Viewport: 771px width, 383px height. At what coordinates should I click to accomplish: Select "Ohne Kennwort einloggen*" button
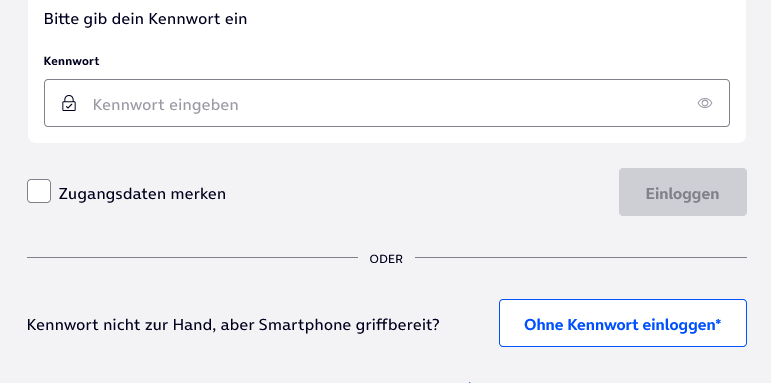(623, 323)
